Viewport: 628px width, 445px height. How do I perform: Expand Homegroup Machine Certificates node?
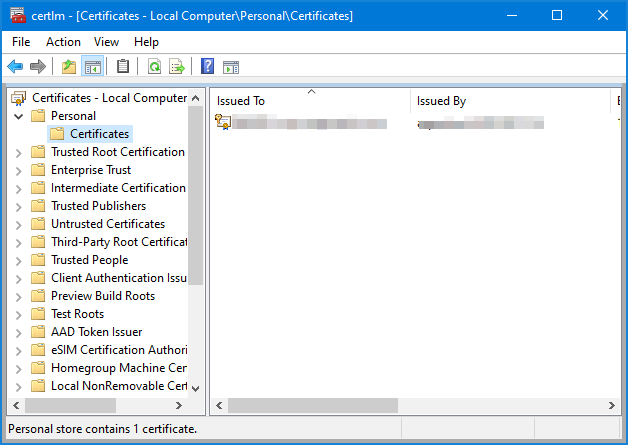click(x=18, y=369)
